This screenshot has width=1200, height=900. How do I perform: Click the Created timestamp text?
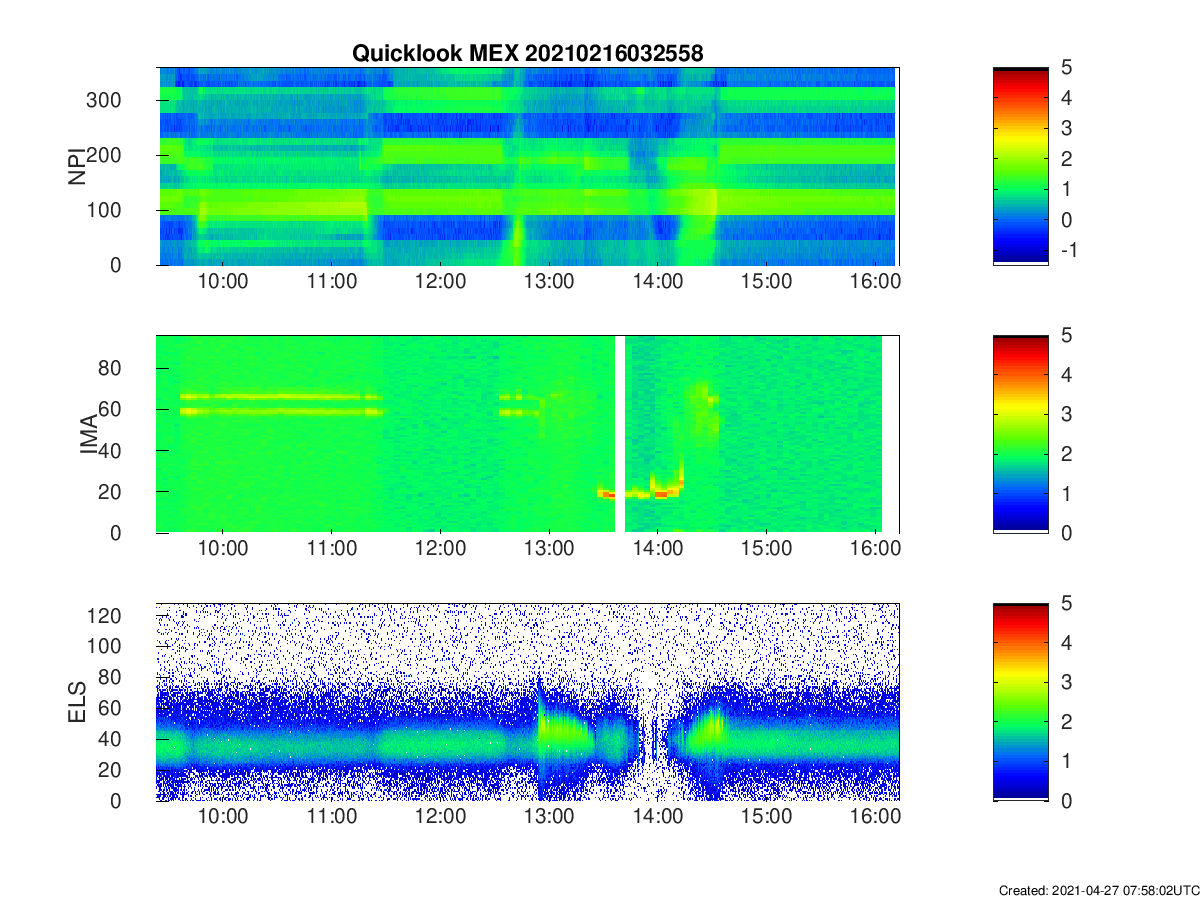(1098, 890)
